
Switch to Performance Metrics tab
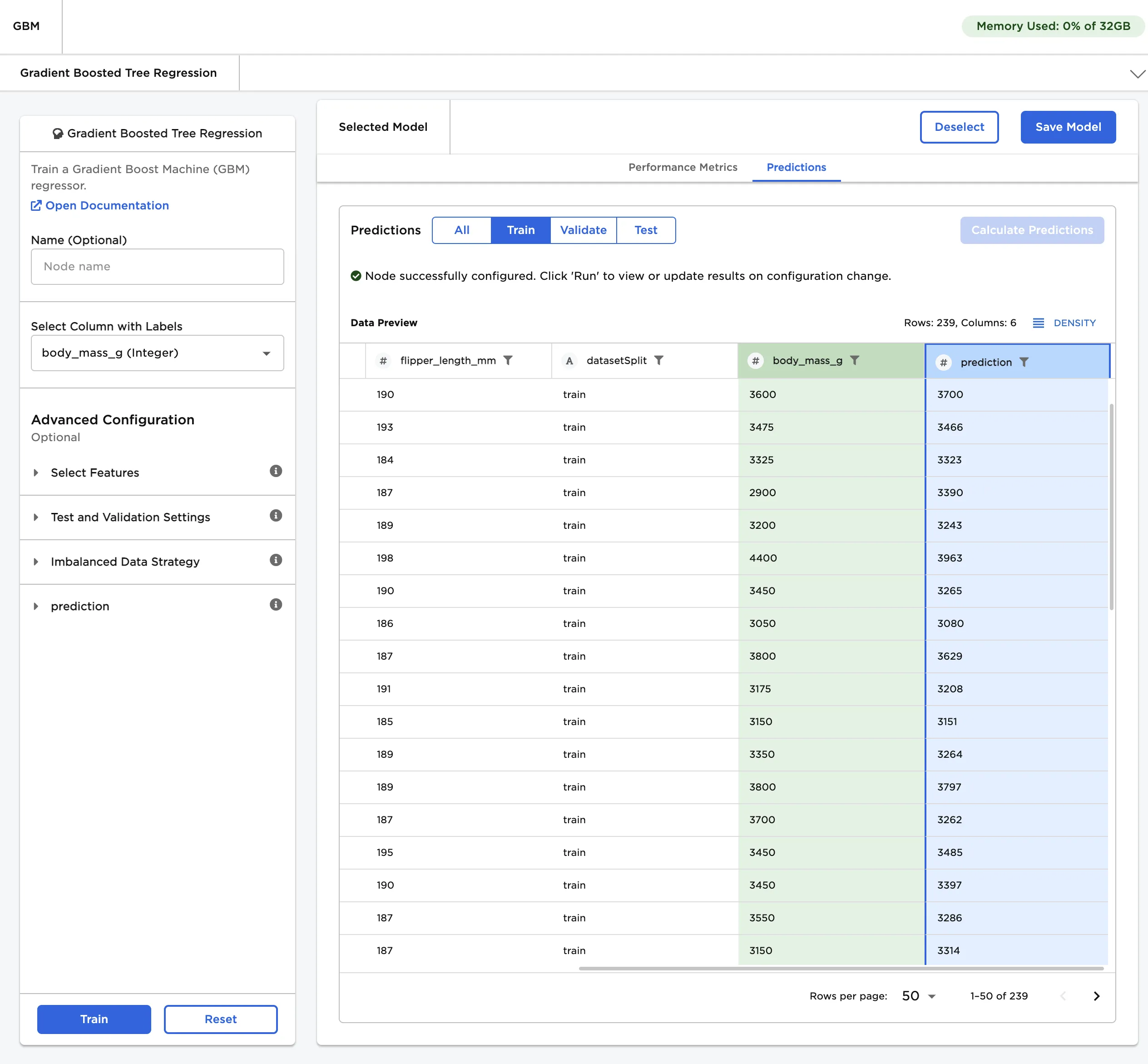(x=683, y=167)
